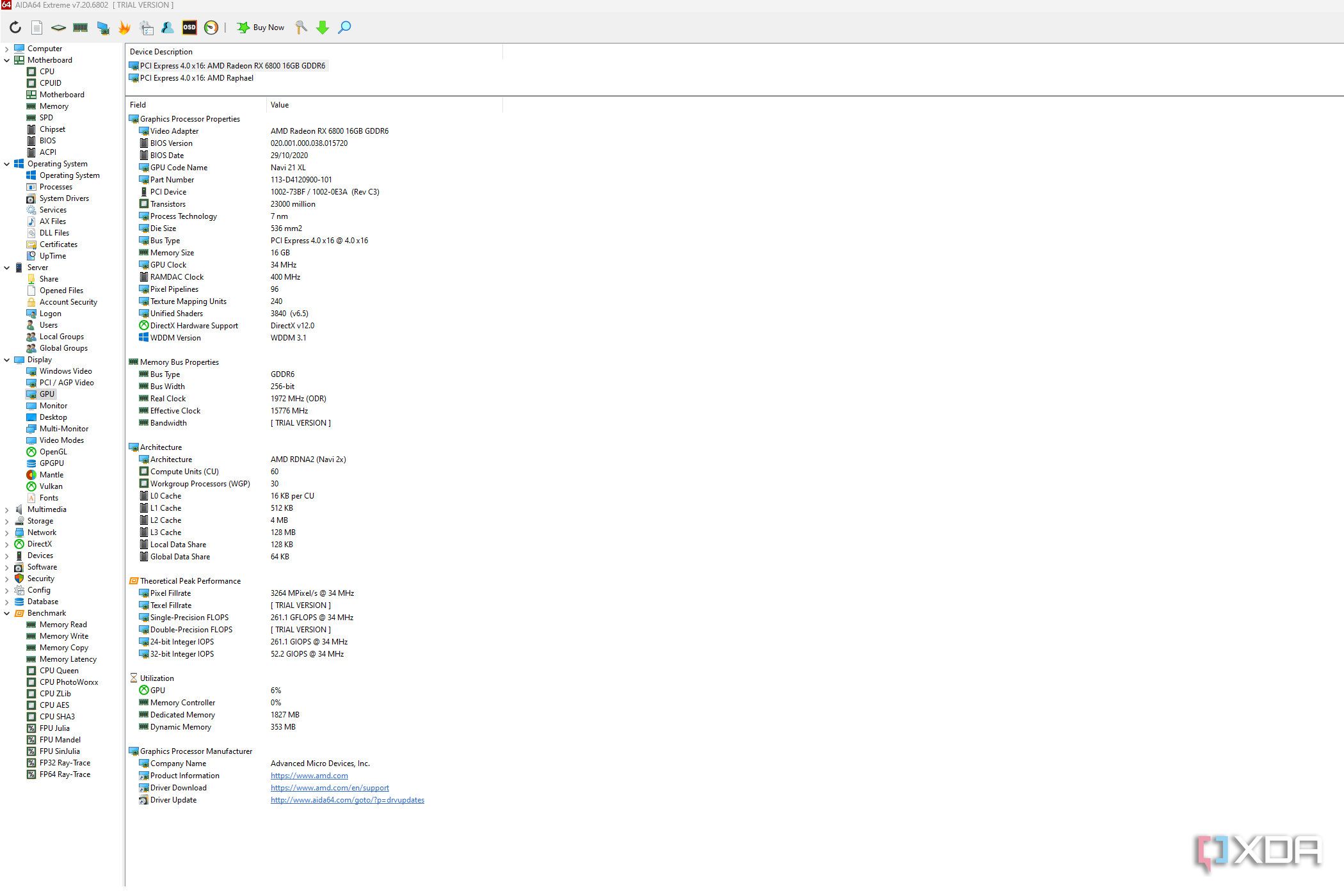Click the blue user silhouette toolbar icon
This screenshot has width=1344, height=896.
click(x=168, y=28)
